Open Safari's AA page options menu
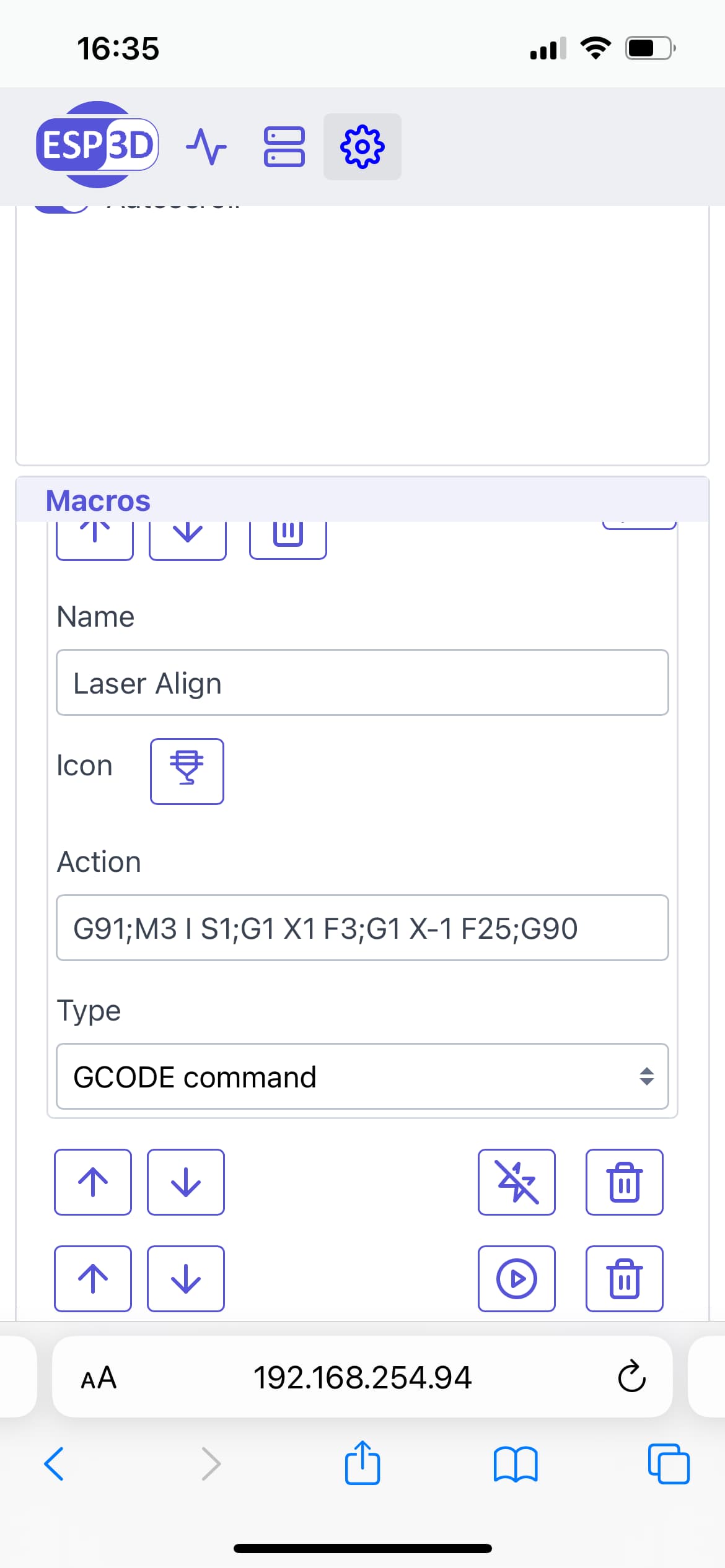725x1568 pixels. pyautogui.click(x=99, y=1377)
